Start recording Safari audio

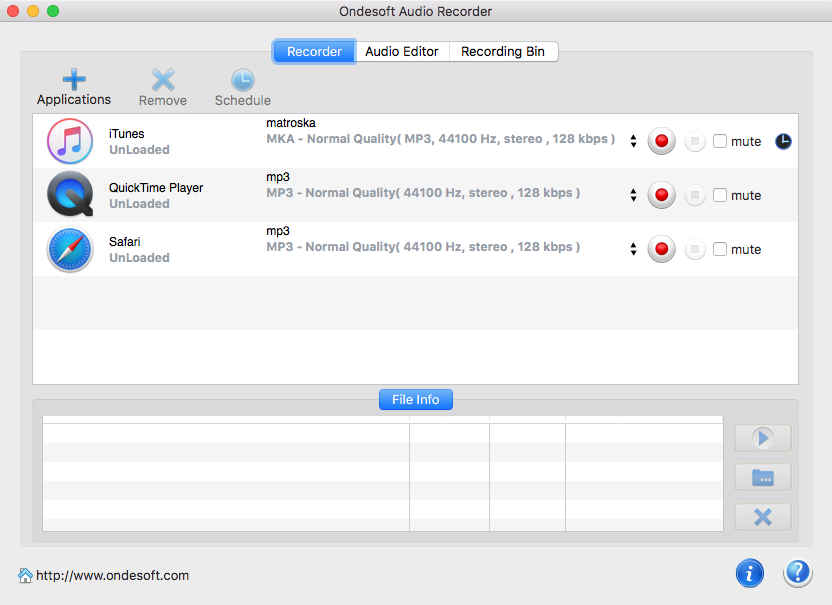tap(661, 249)
